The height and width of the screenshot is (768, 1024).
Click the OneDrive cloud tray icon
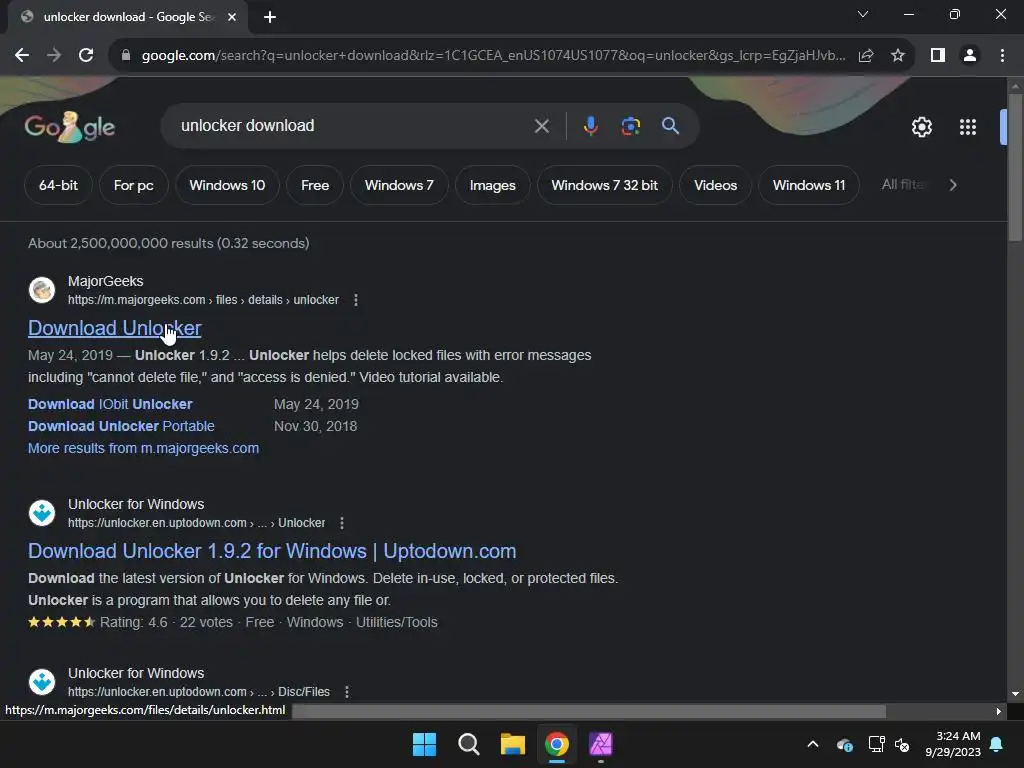[844, 744]
